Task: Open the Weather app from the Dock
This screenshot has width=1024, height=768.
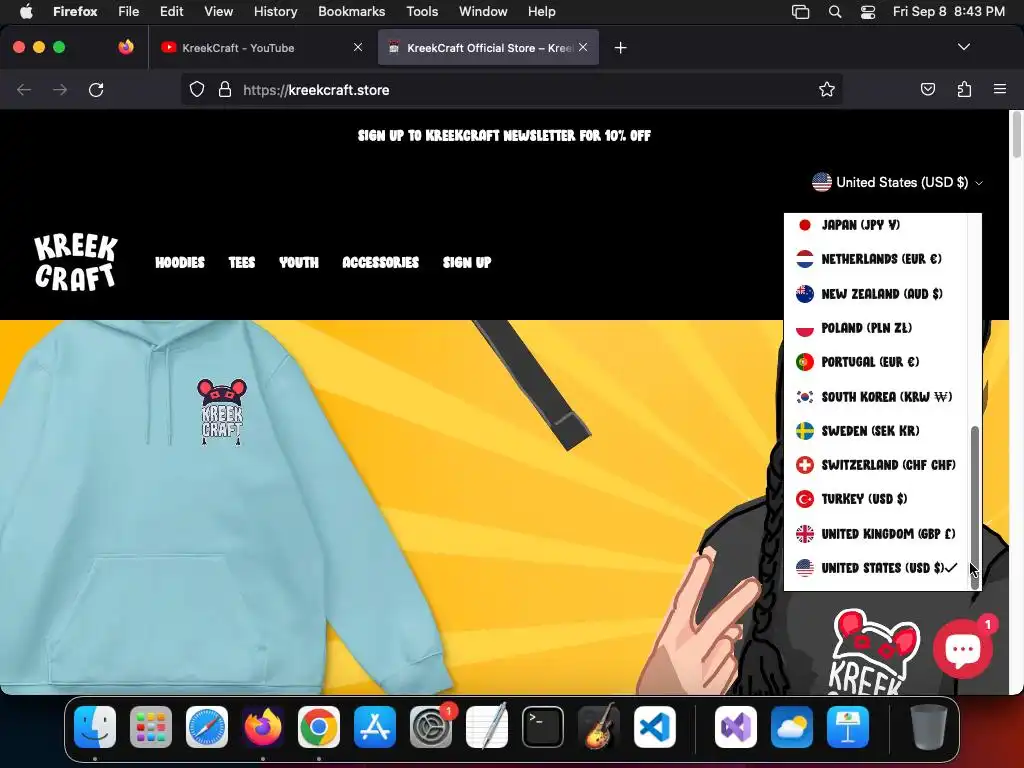Action: point(792,727)
